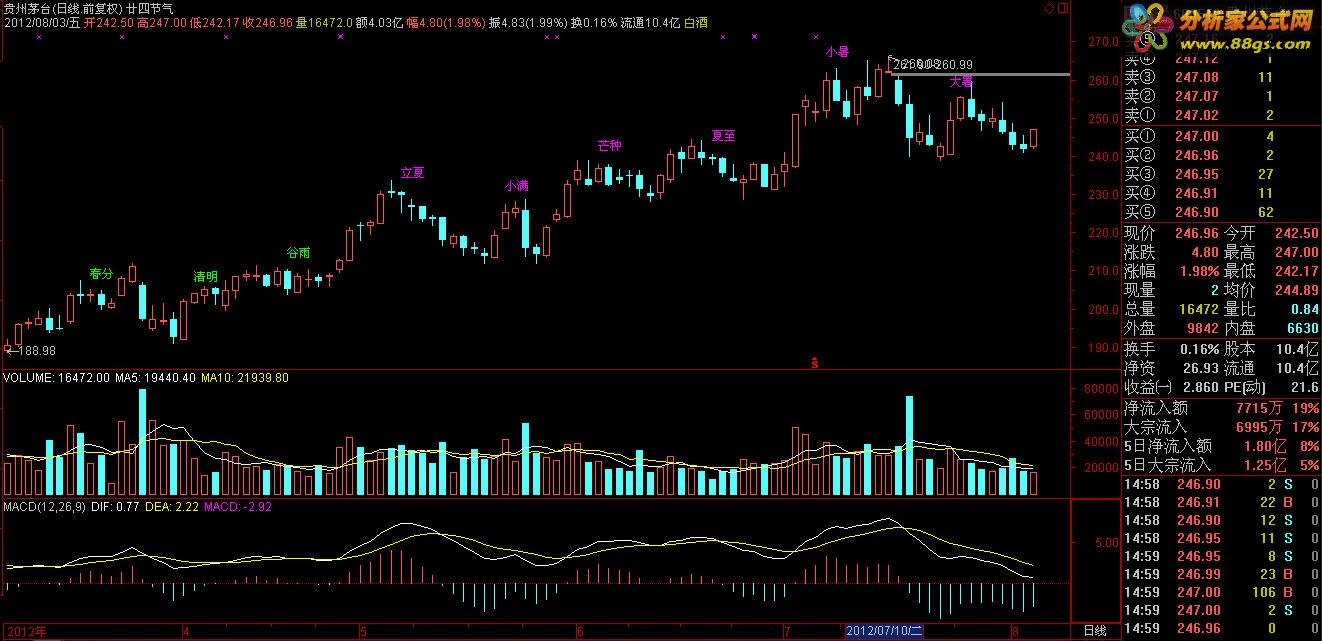Click the 14:59 trade tick at 246.99
This screenshot has height=641, width=1322.
pyautogui.click(x=1222, y=574)
